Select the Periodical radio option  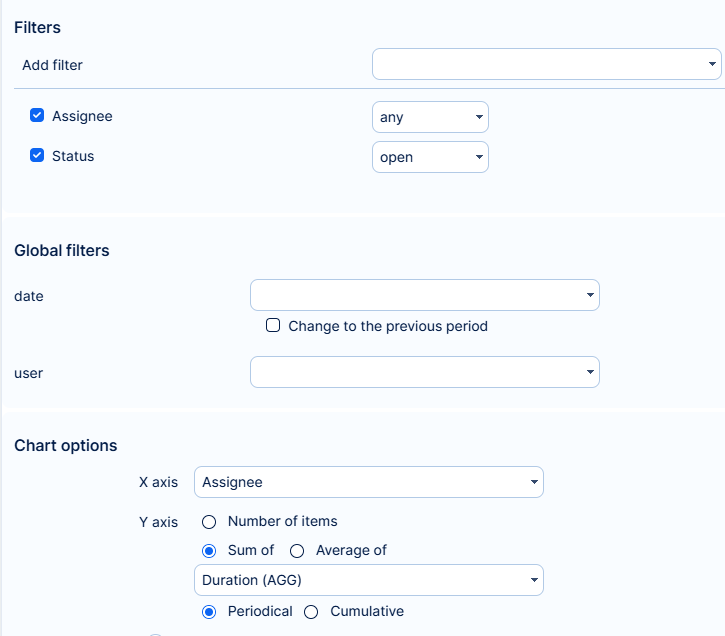point(209,611)
